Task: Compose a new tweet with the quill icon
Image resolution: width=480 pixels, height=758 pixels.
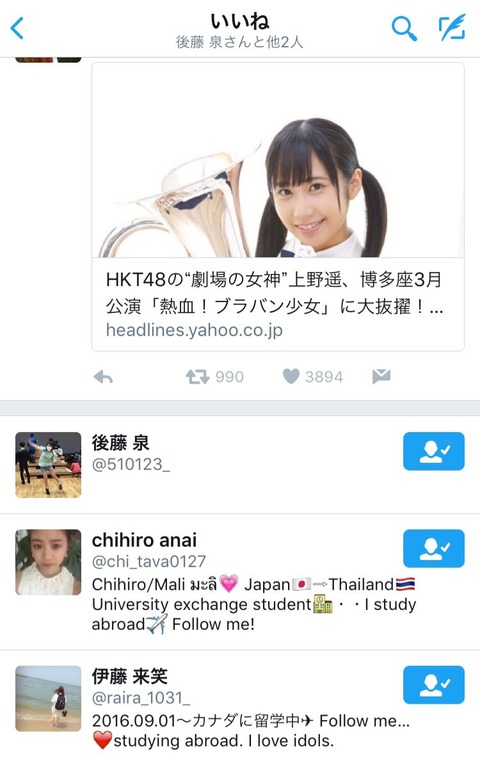Action: tap(452, 28)
